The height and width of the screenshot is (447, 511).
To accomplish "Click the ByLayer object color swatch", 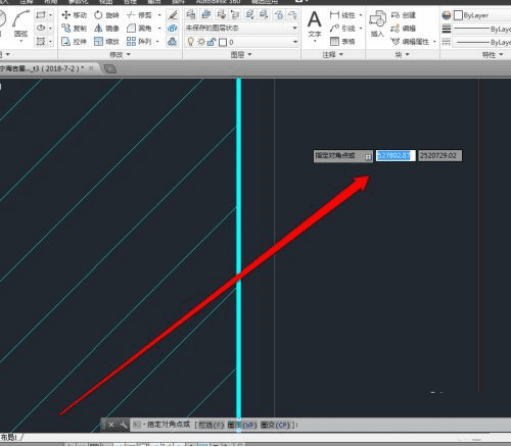I will click(458, 15).
